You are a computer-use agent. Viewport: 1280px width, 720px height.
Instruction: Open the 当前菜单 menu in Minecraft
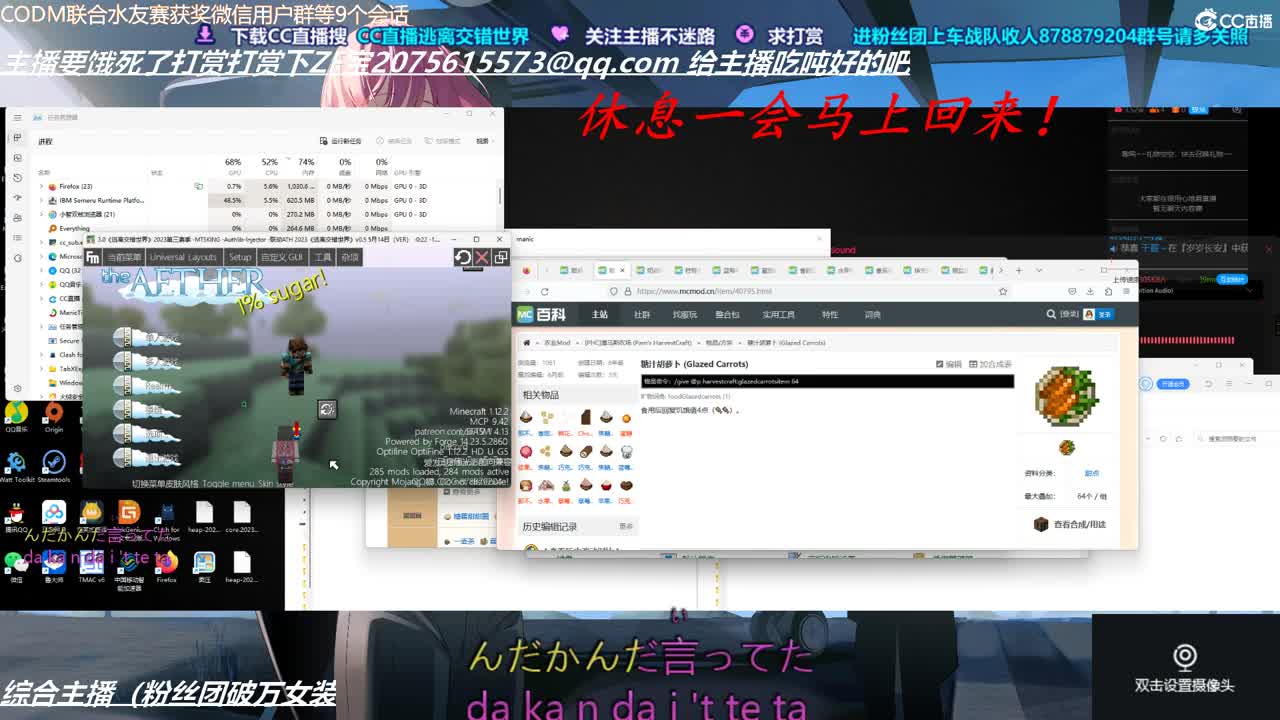124,257
